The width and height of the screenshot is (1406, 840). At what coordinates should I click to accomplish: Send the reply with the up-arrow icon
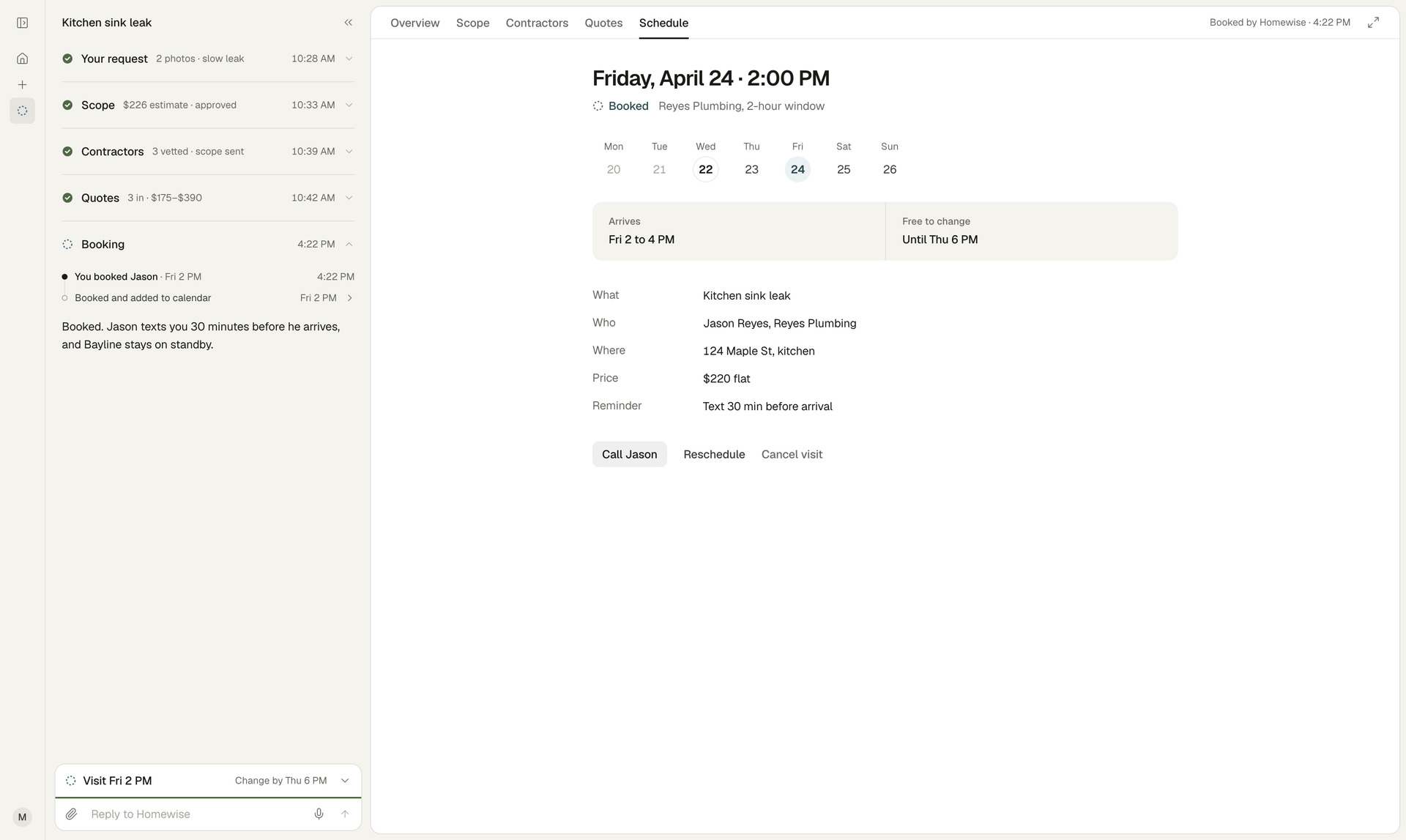click(x=345, y=814)
